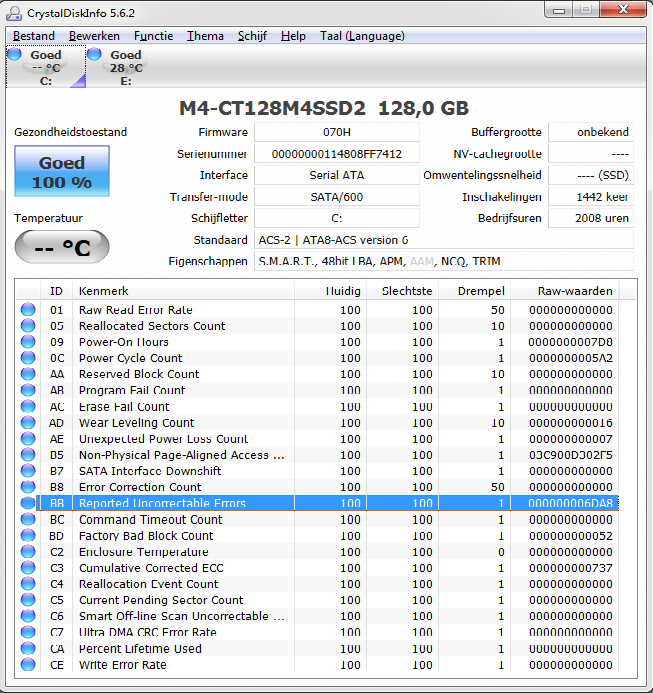The image size is (653, 693).
Task: Click the status icon of Reserved Block Count
Action: (28, 374)
